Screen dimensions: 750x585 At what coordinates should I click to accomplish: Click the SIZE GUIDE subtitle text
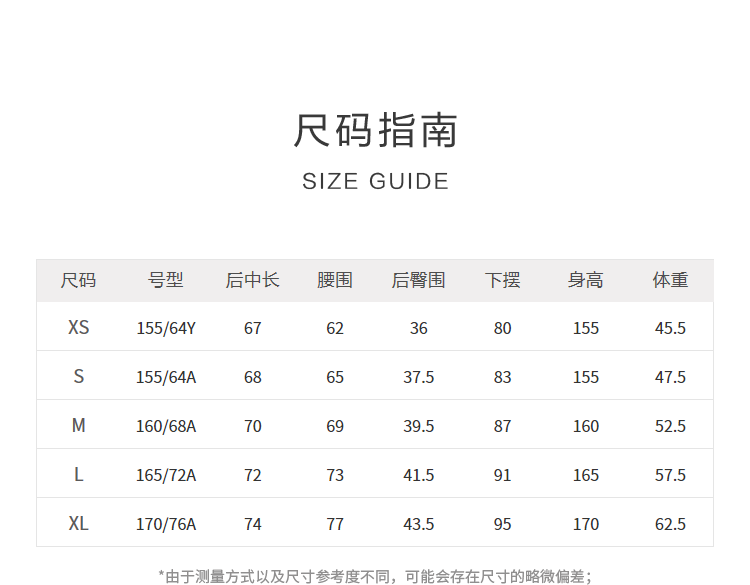point(375,181)
